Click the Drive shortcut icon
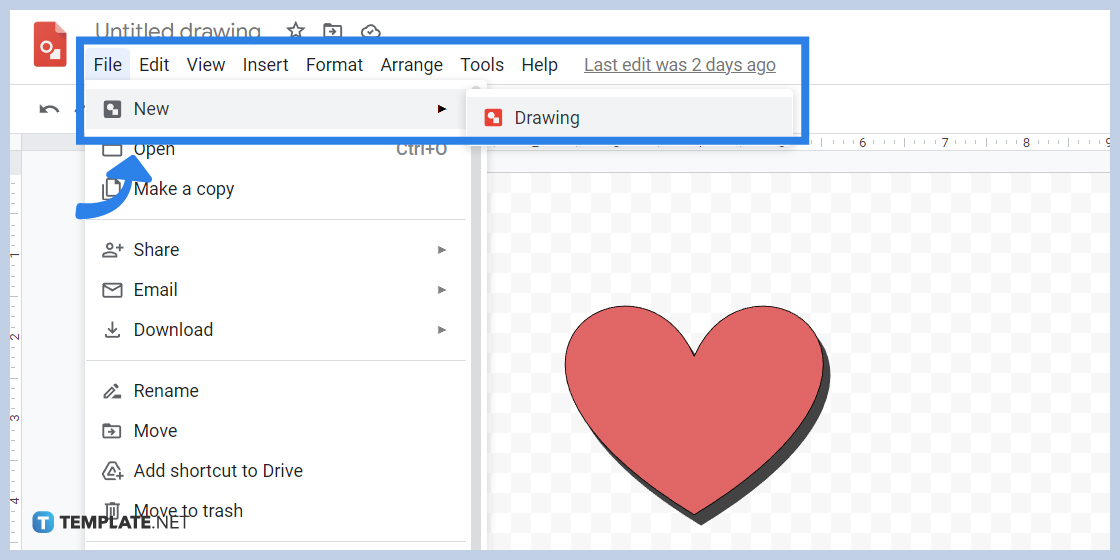1120x560 pixels. click(x=112, y=471)
